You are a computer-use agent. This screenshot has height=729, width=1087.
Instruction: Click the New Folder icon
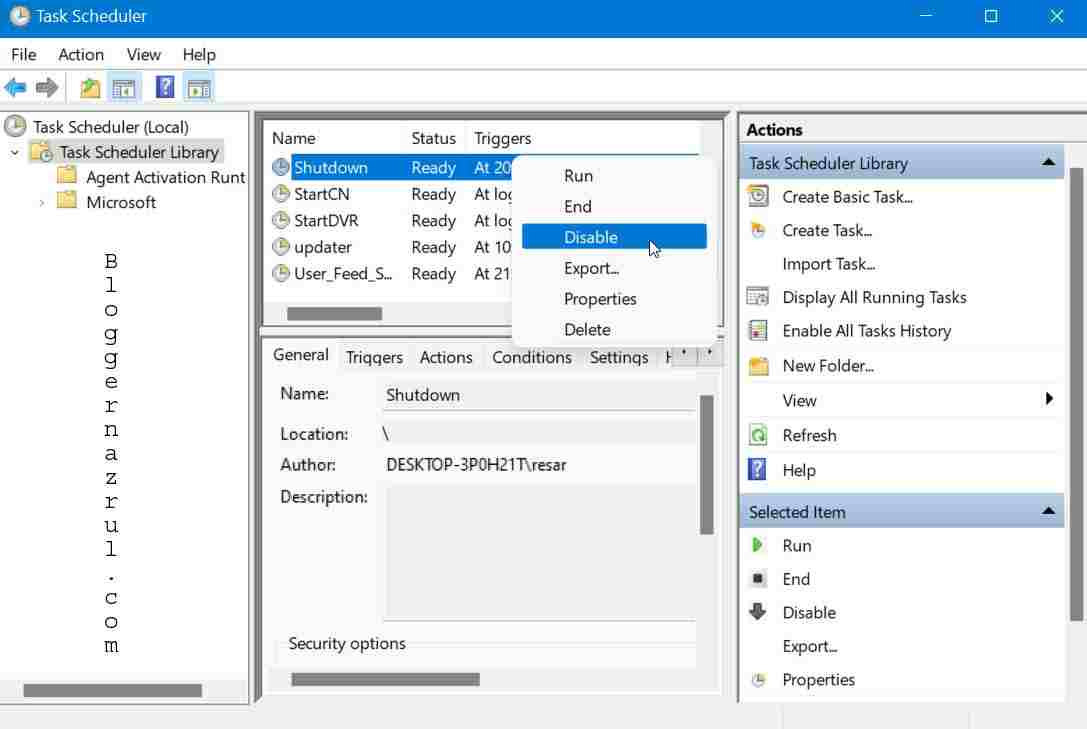758,365
